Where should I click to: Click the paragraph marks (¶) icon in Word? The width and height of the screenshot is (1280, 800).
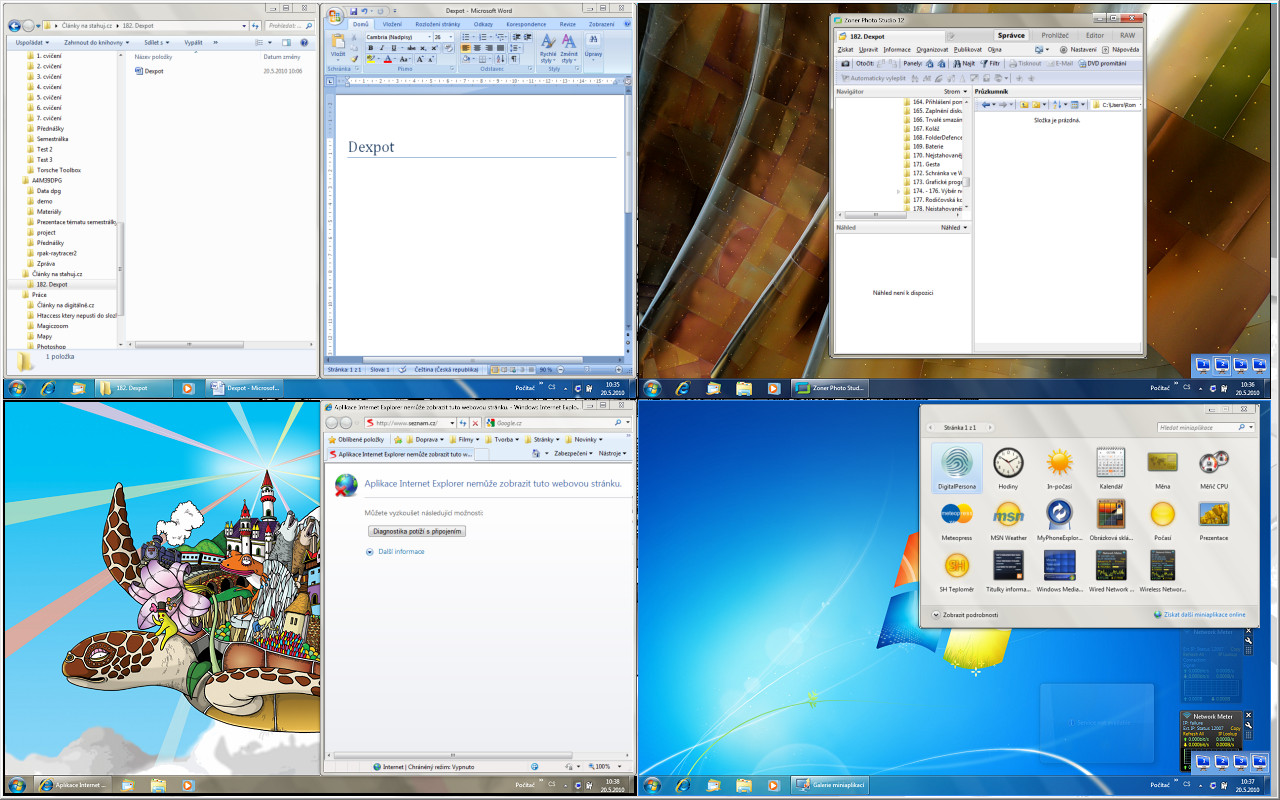(x=514, y=59)
